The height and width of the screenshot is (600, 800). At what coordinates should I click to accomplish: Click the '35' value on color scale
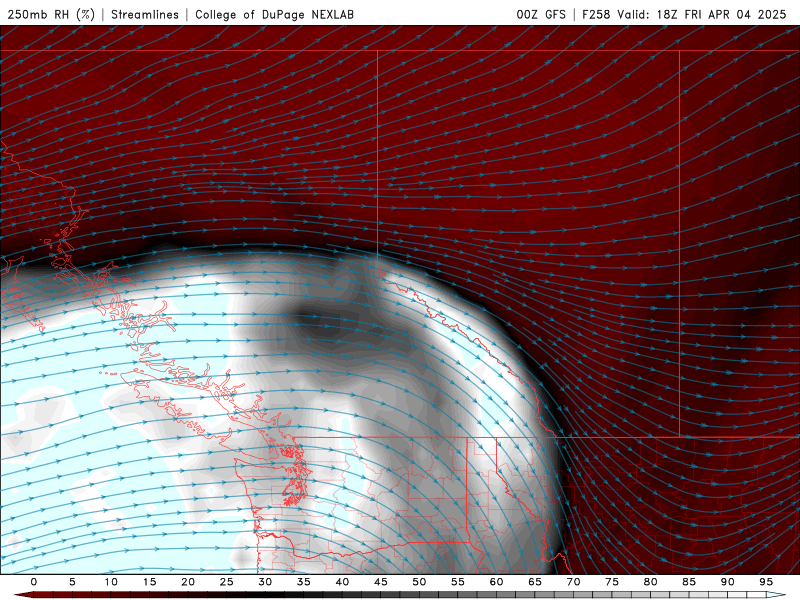(x=304, y=582)
